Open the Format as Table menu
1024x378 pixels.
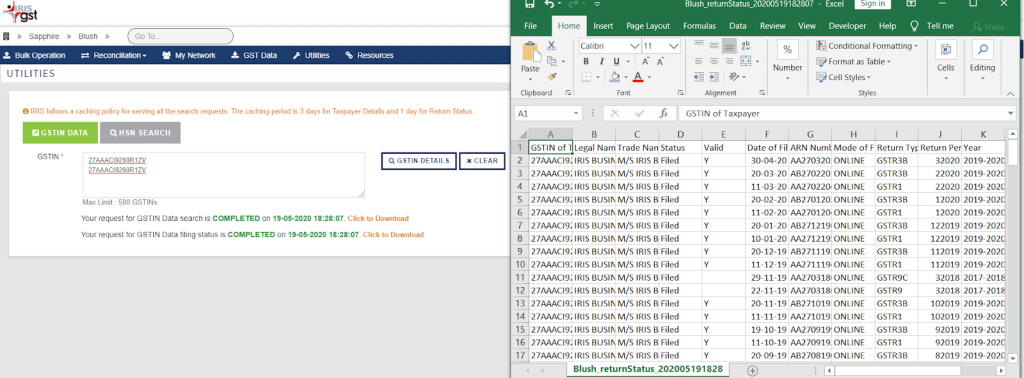(x=854, y=61)
